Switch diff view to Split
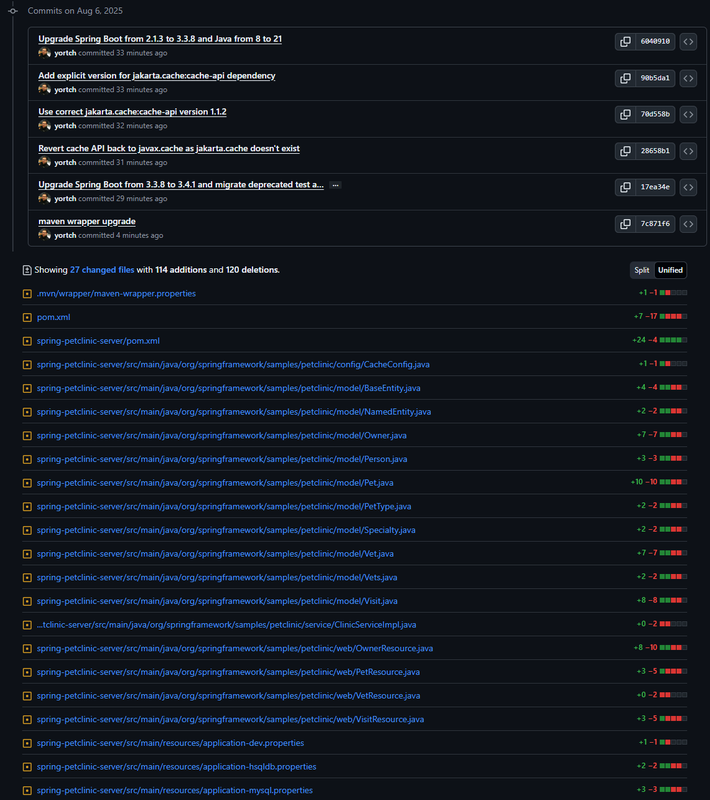The height and width of the screenshot is (800, 710). pos(642,270)
